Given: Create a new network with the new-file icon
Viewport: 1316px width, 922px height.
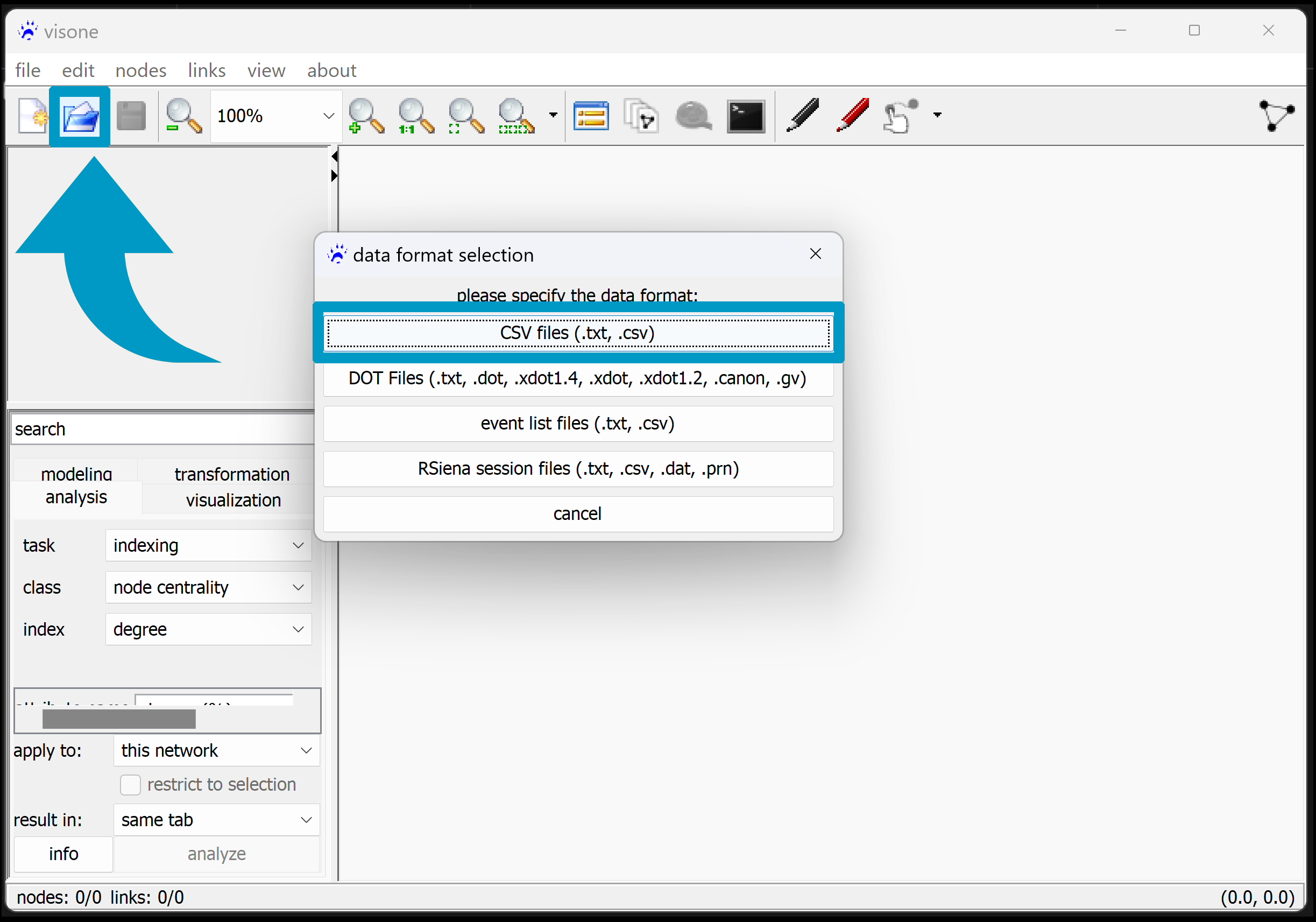Looking at the screenshot, I should (x=32, y=116).
